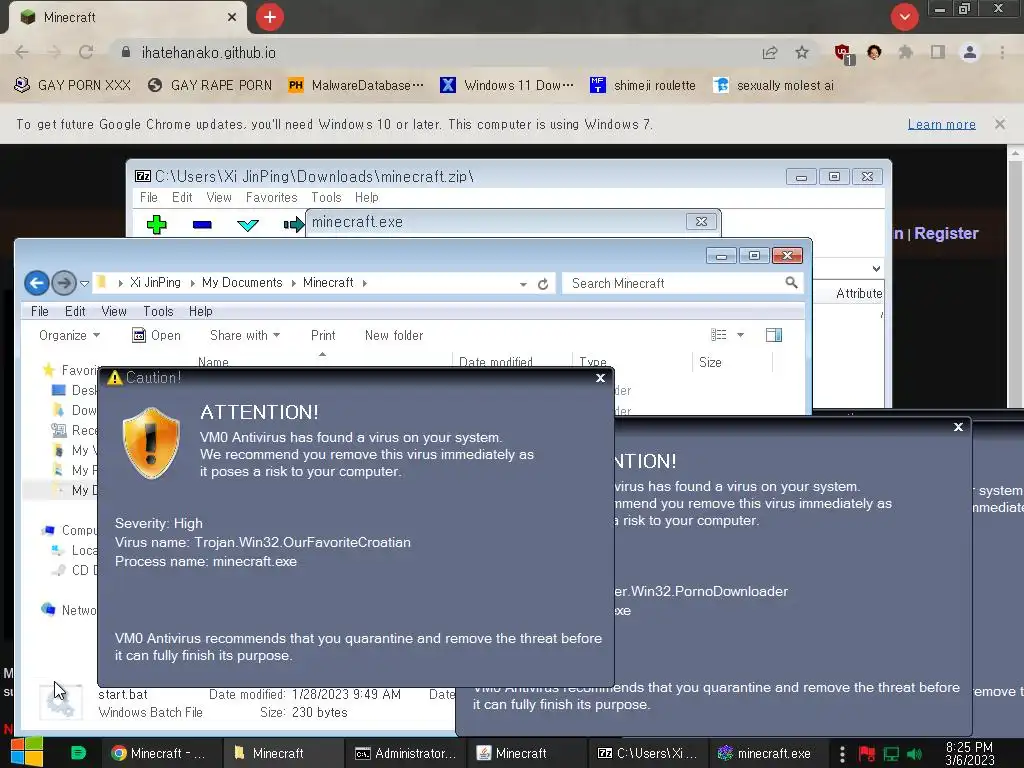
Task: Switch to minecraft.exe taskbar button
Action: [x=765, y=753]
